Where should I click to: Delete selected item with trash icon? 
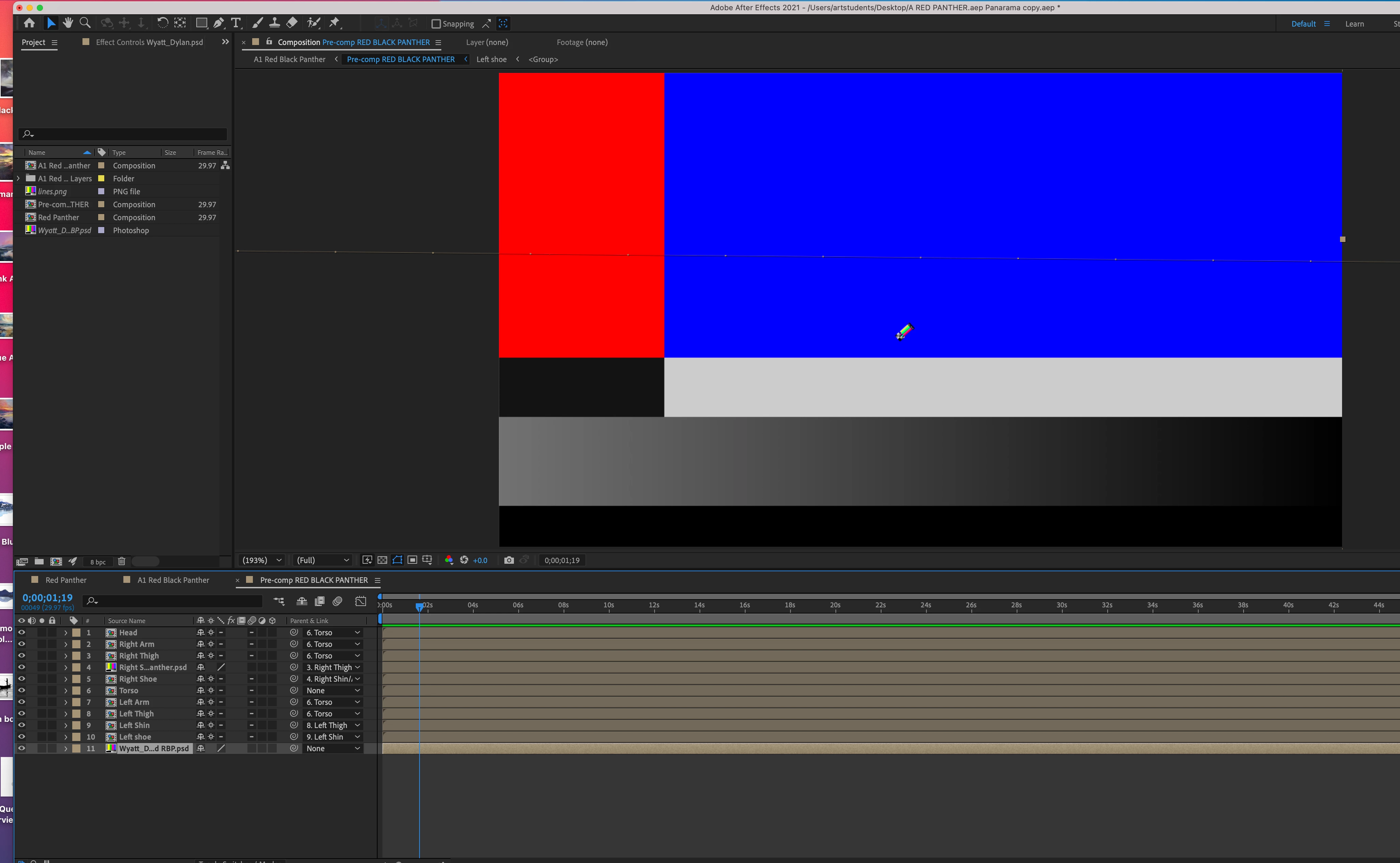[x=122, y=562]
